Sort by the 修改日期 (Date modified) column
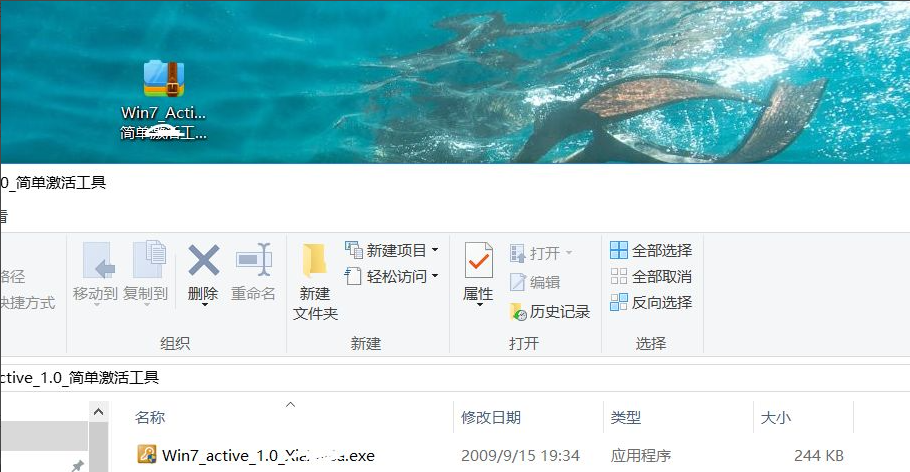The height and width of the screenshot is (472, 910). 491,418
